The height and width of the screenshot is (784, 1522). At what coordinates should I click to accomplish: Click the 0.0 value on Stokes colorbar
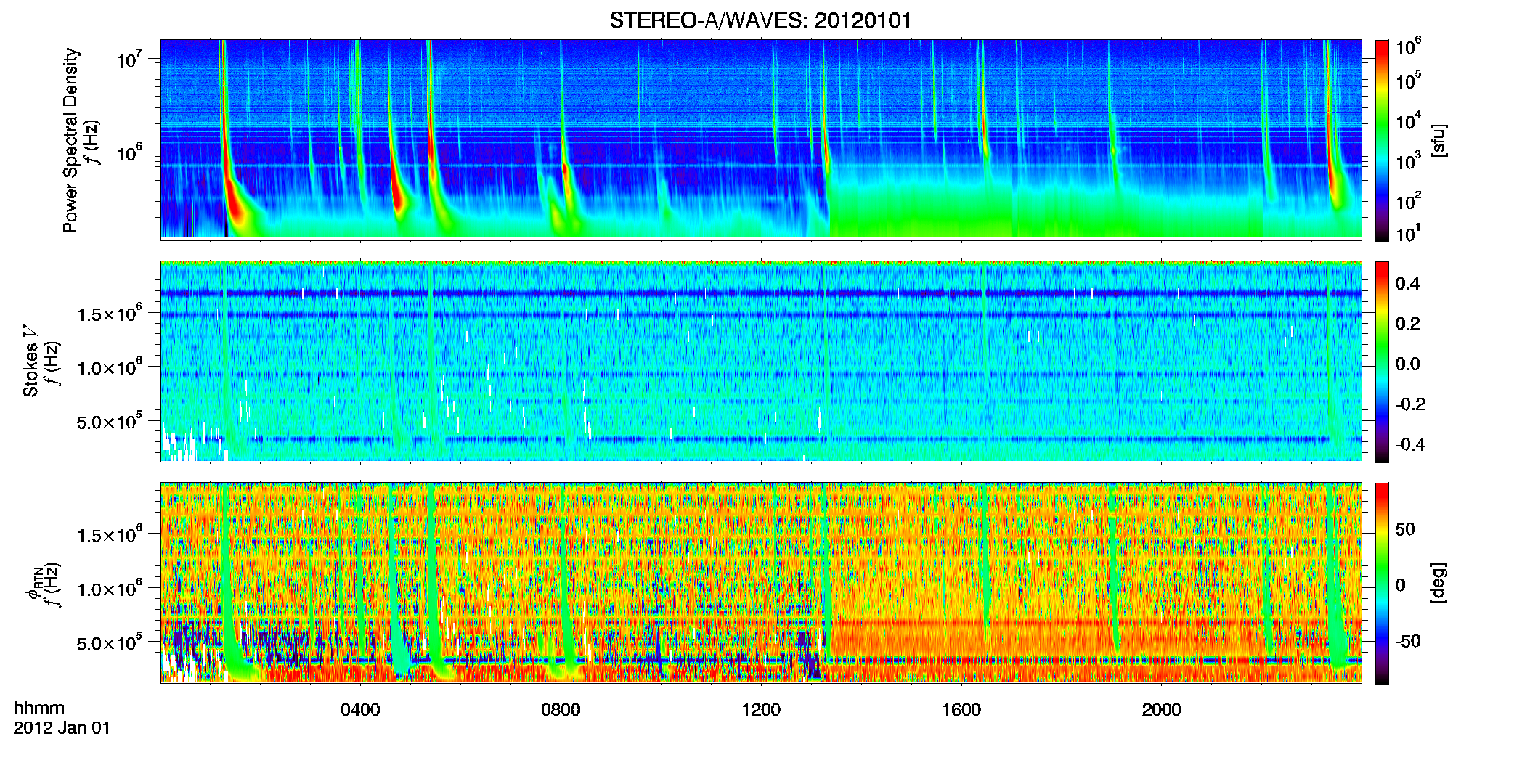[x=1407, y=364]
